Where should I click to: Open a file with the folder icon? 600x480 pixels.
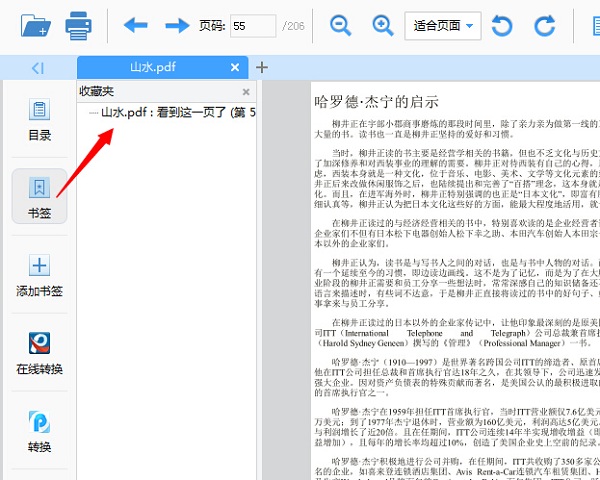pyautogui.click(x=36, y=25)
